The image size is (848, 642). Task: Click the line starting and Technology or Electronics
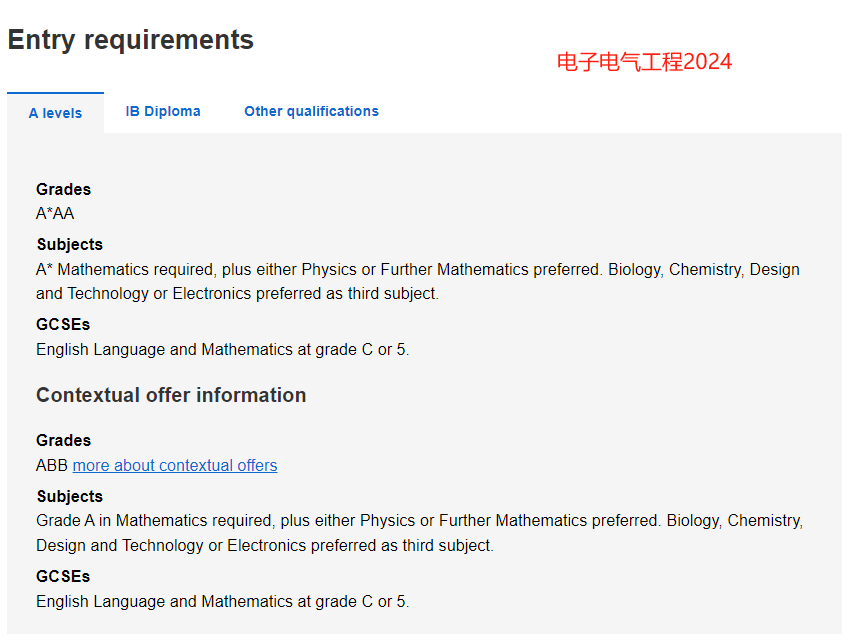coord(237,293)
